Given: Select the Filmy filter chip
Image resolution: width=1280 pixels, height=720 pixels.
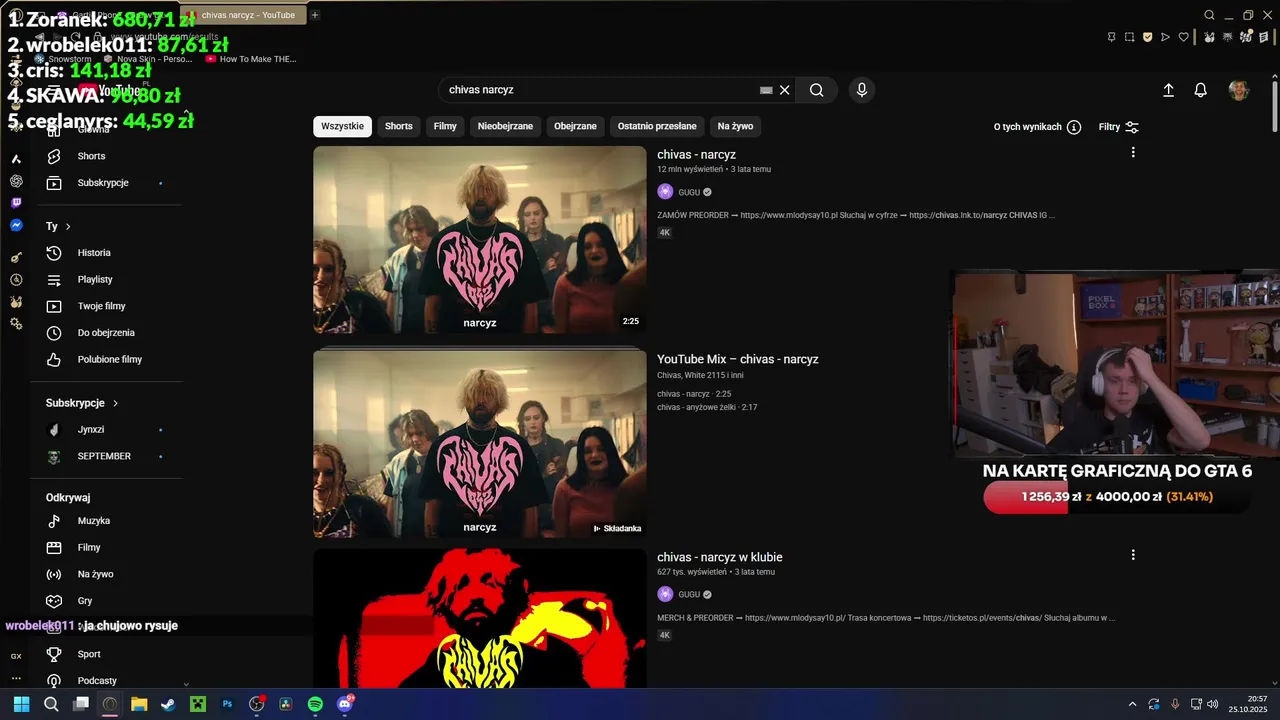Looking at the screenshot, I should (445, 126).
